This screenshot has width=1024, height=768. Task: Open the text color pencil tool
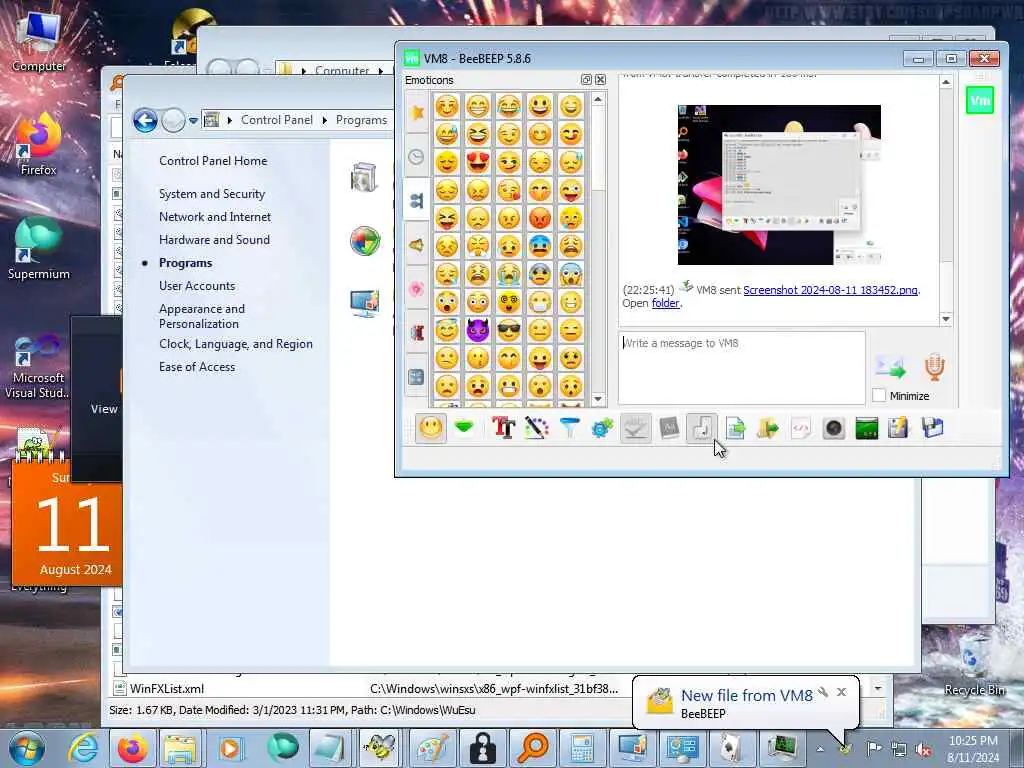coord(536,428)
